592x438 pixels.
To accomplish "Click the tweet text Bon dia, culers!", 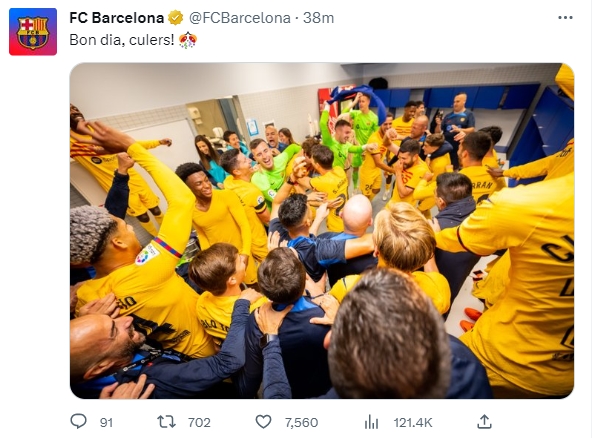I will tap(122, 40).
